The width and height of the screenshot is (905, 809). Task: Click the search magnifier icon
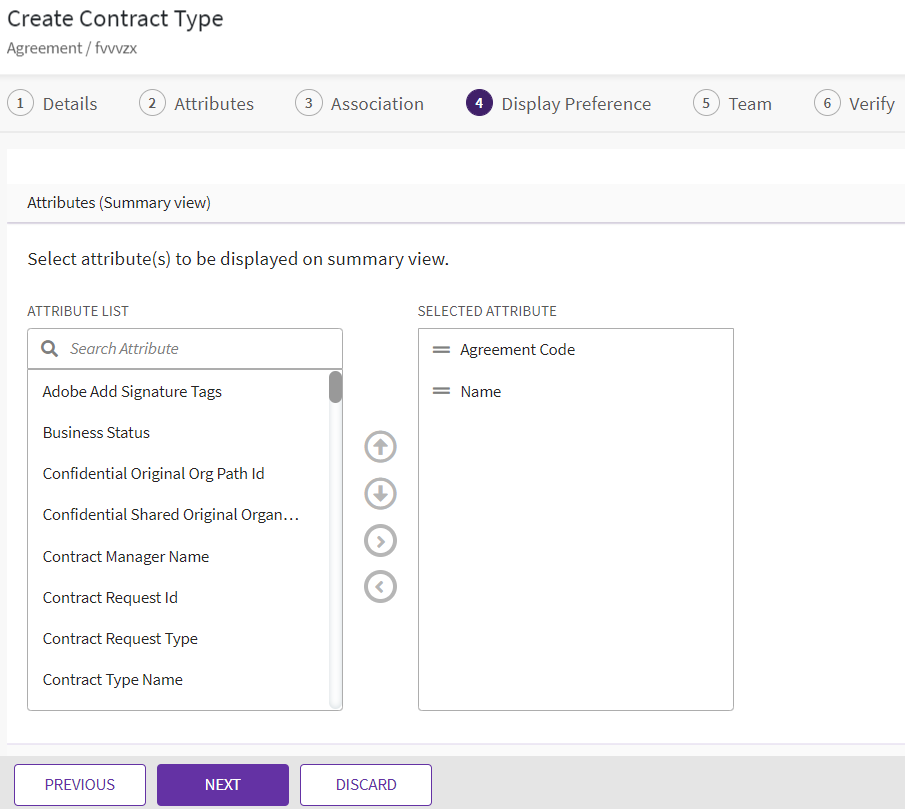[x=49, y=349]
